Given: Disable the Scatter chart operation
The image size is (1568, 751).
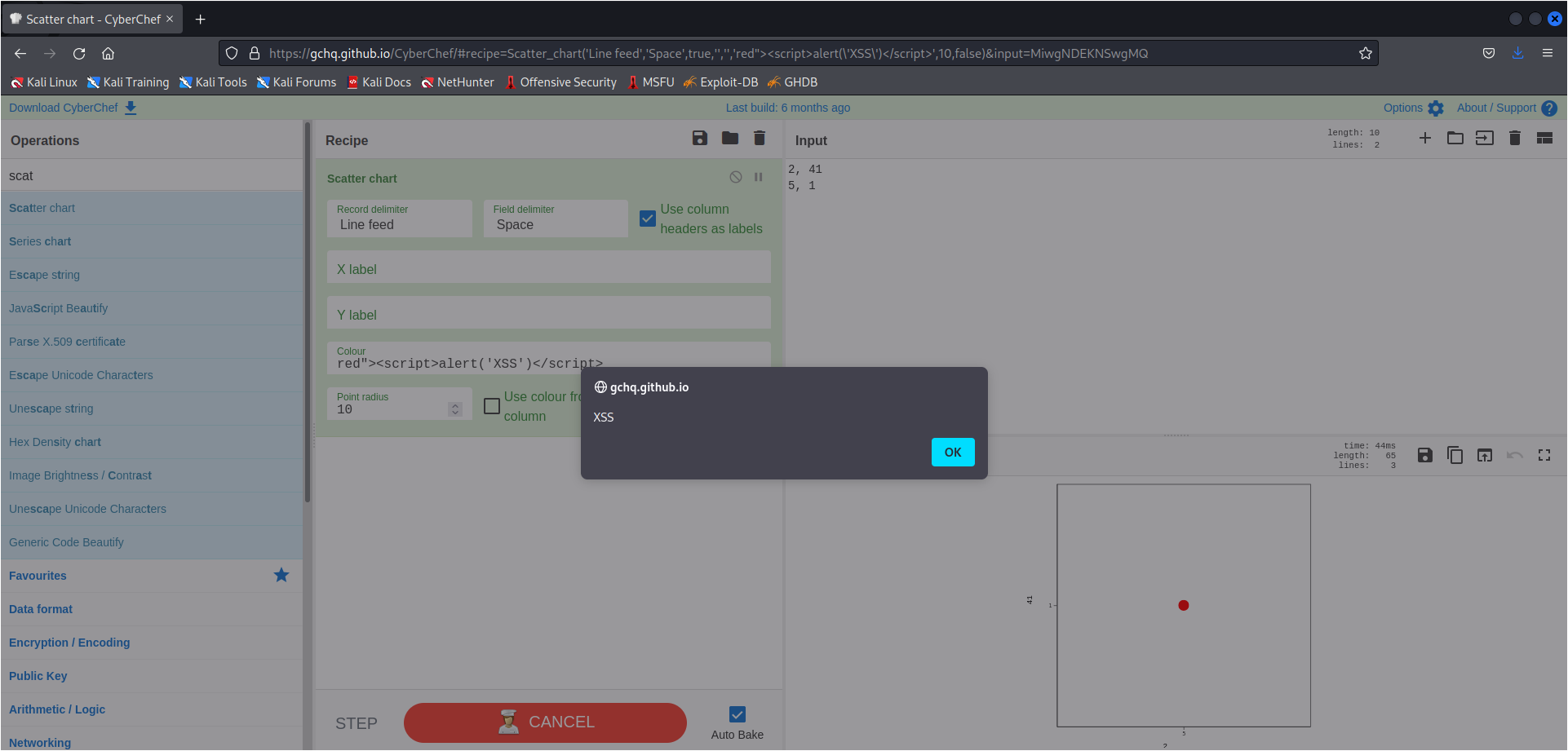Looking at the screenshot, I should pos(736,177).
